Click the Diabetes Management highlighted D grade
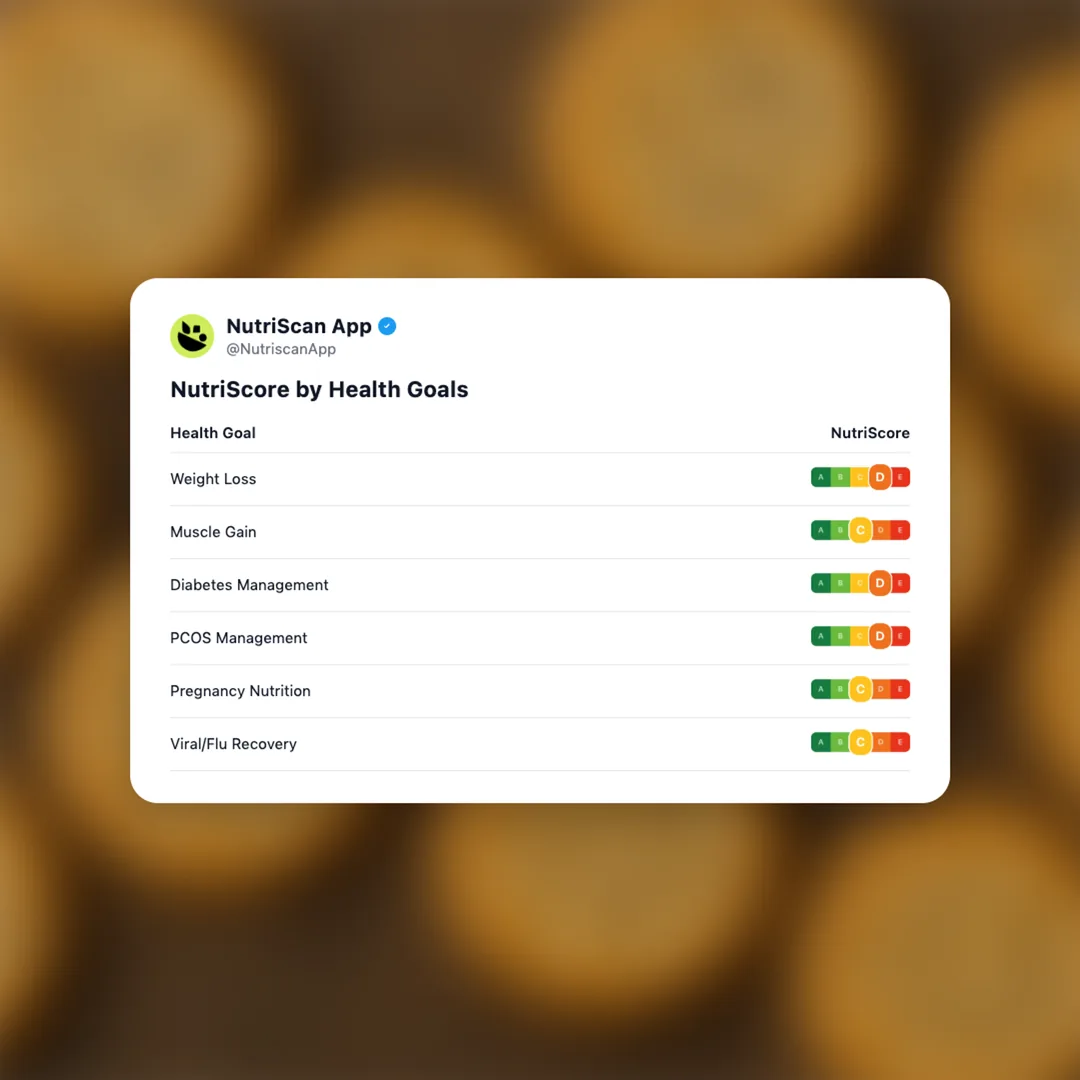Screen dimensions: 1080x1080 (880, 584)
